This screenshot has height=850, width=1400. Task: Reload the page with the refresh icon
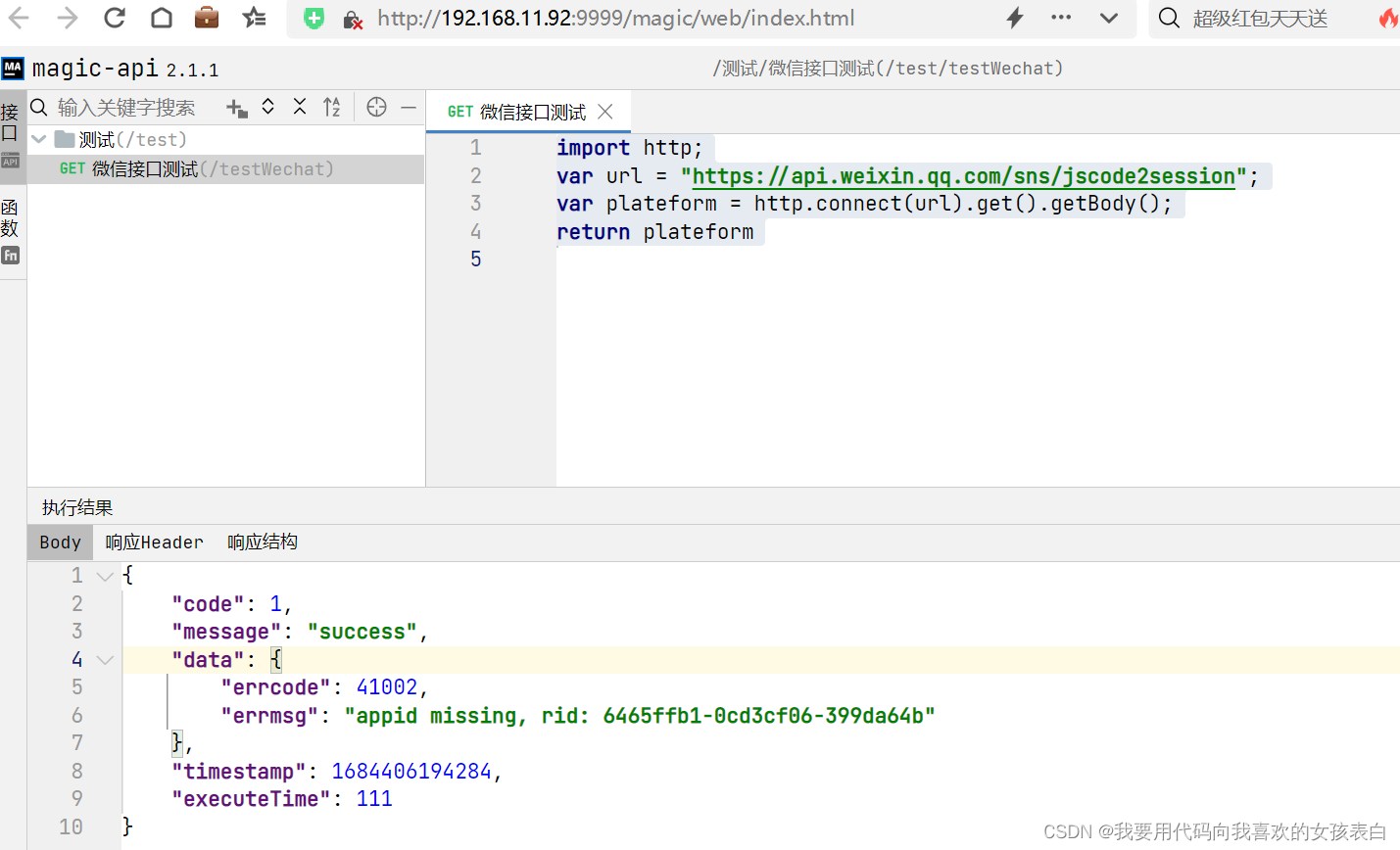click(x=115, y=18)
